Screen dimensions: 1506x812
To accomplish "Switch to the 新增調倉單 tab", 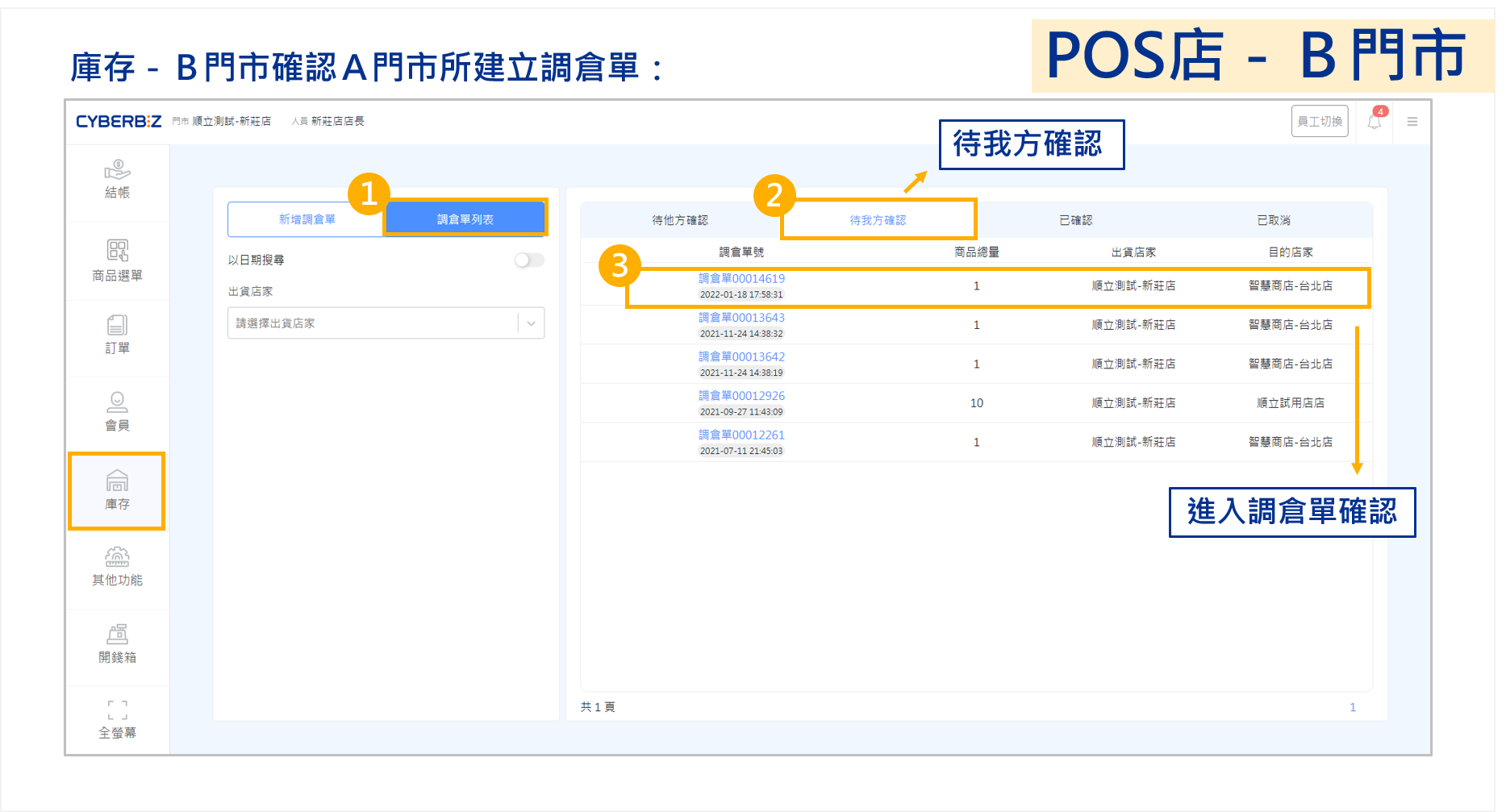I will (x=307, y=219).
